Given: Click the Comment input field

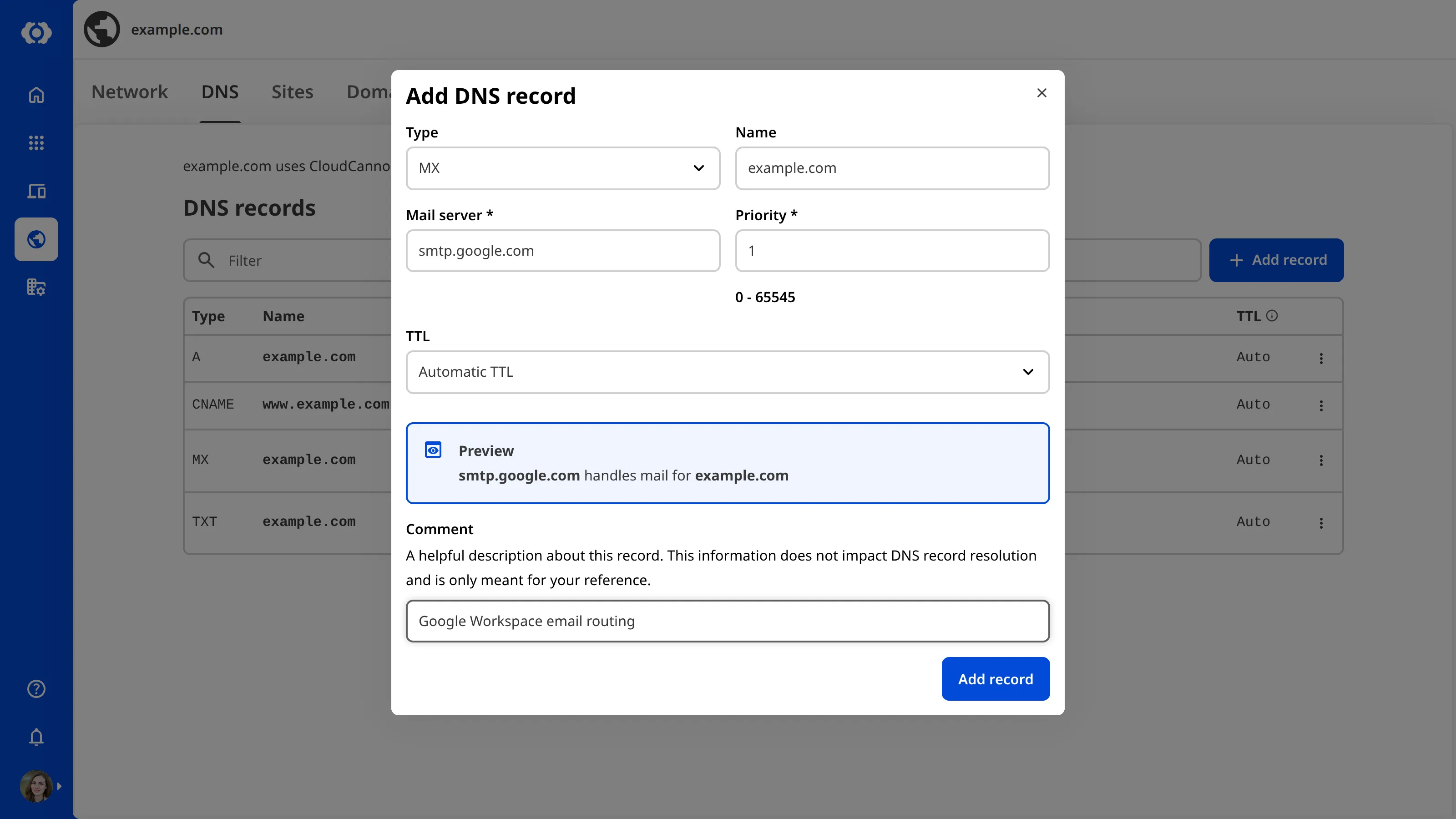Looking at the screenshot, I should [728, 621].
